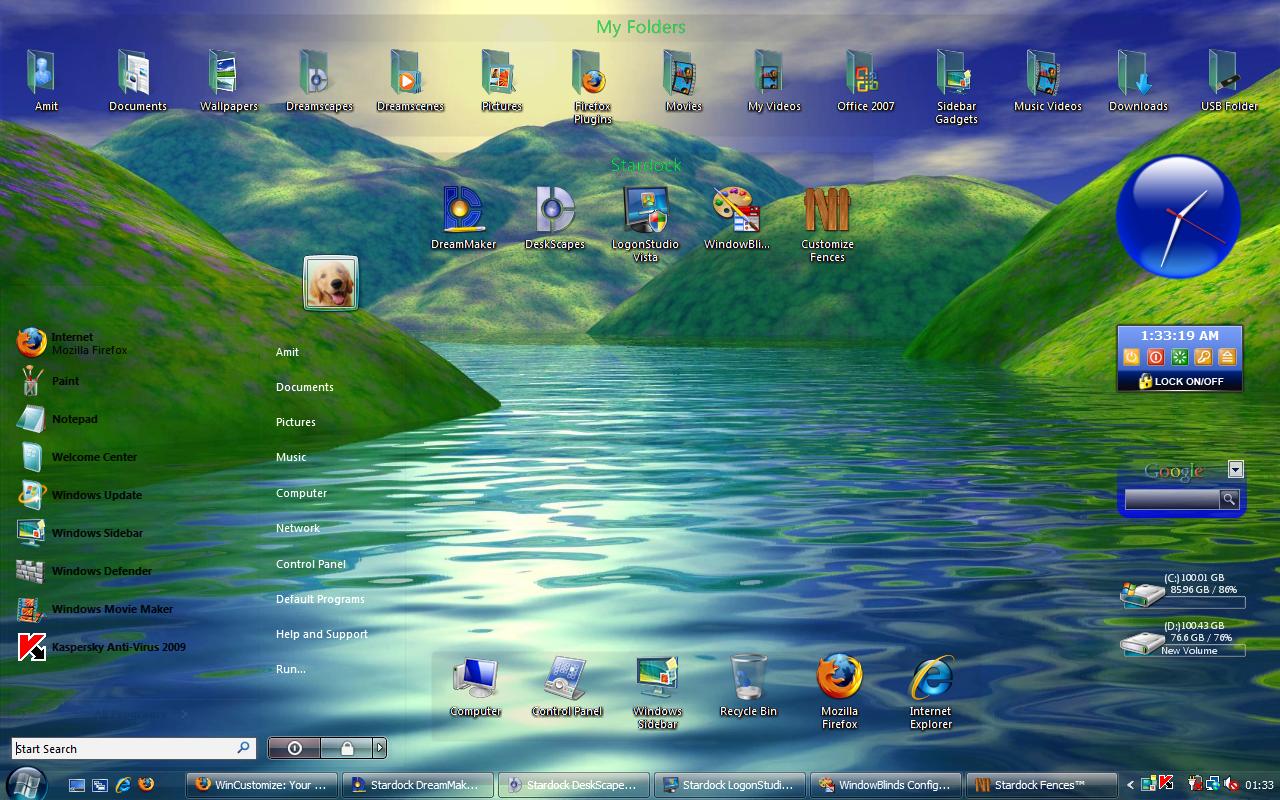
Task: Open the Customize Fences icon
Action: point(827,223)
